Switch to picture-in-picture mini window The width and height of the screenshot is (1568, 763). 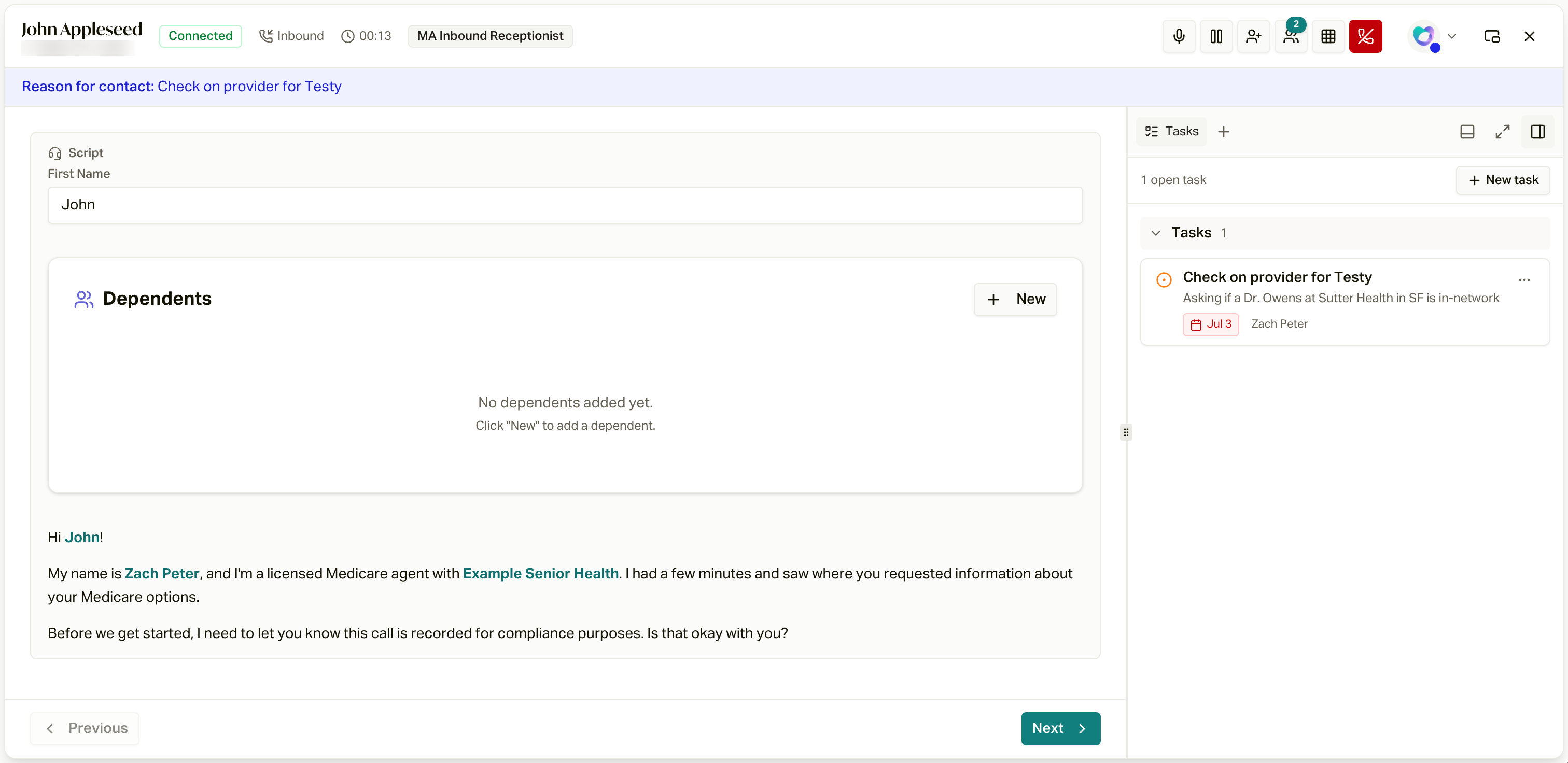[1492, 36]
